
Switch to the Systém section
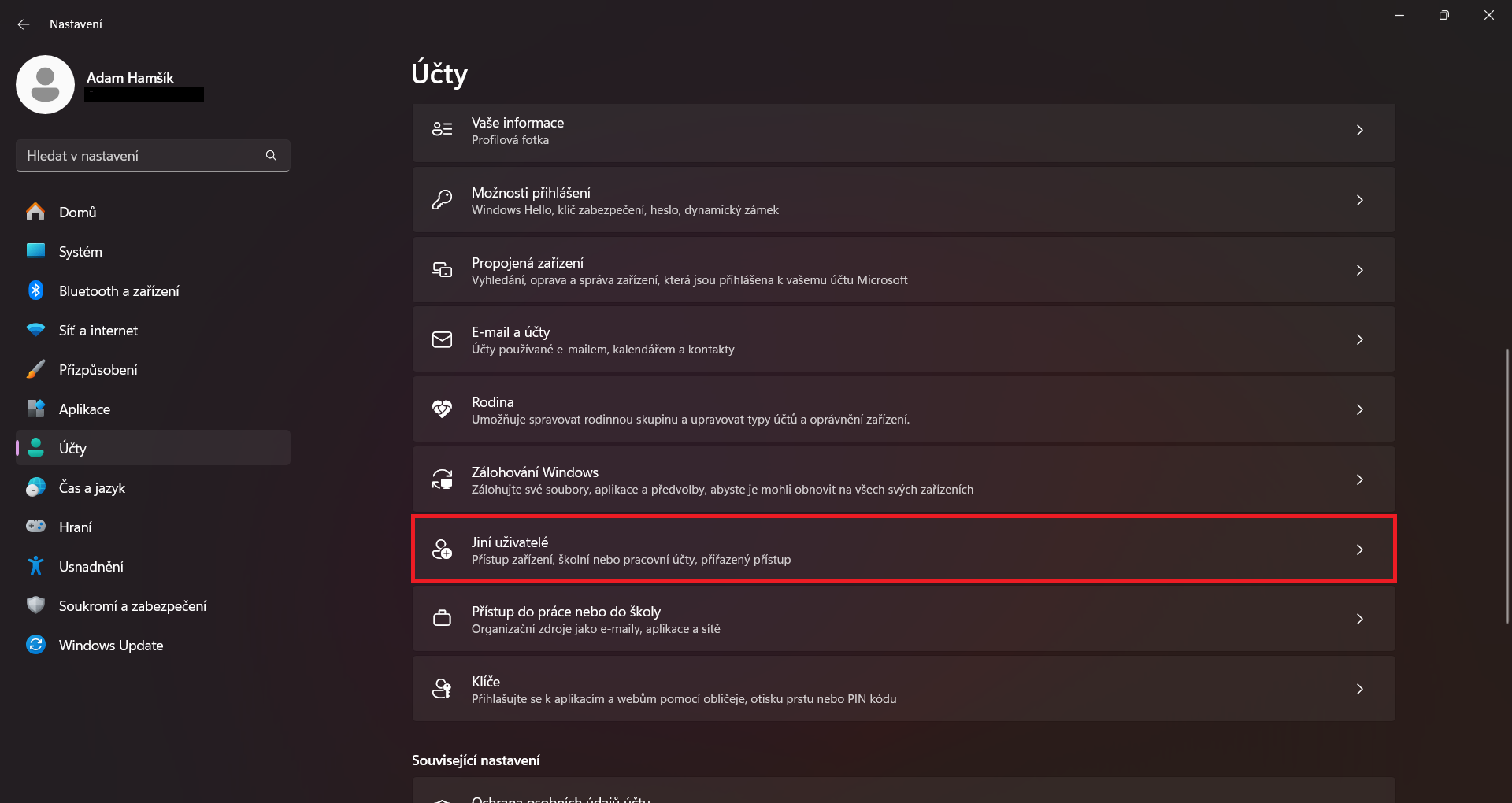(x=80, y=251)
